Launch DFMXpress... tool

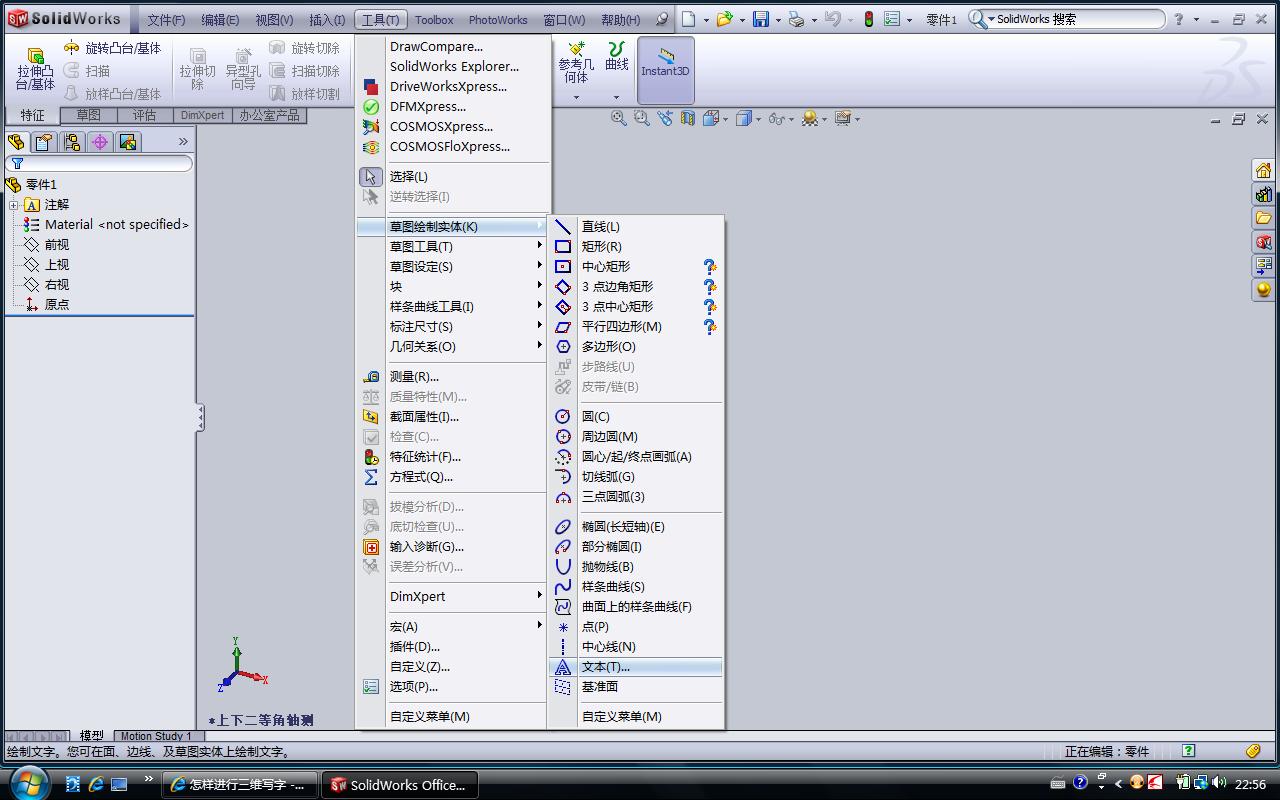tap(452, 107)
